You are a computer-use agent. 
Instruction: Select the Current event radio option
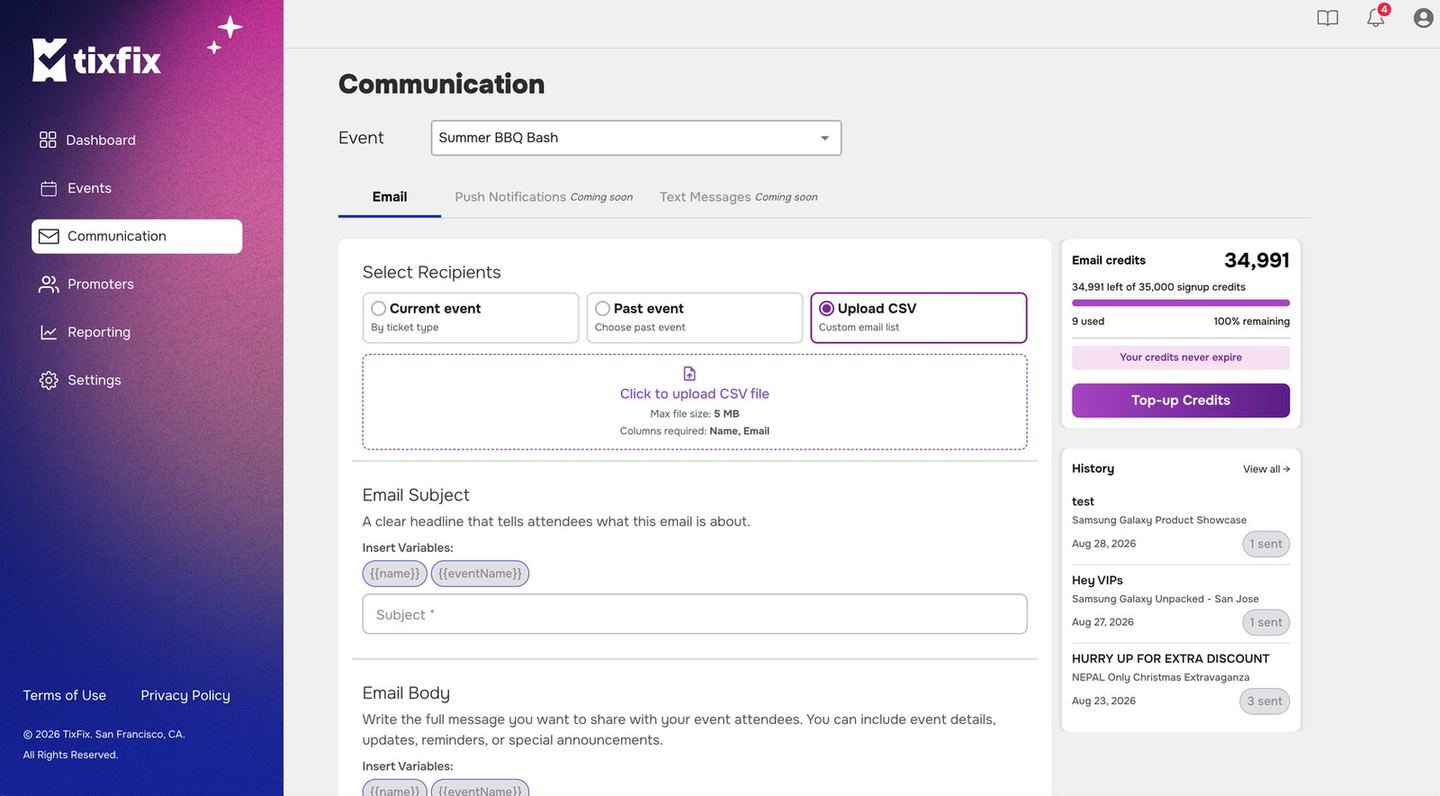point(379,309)
